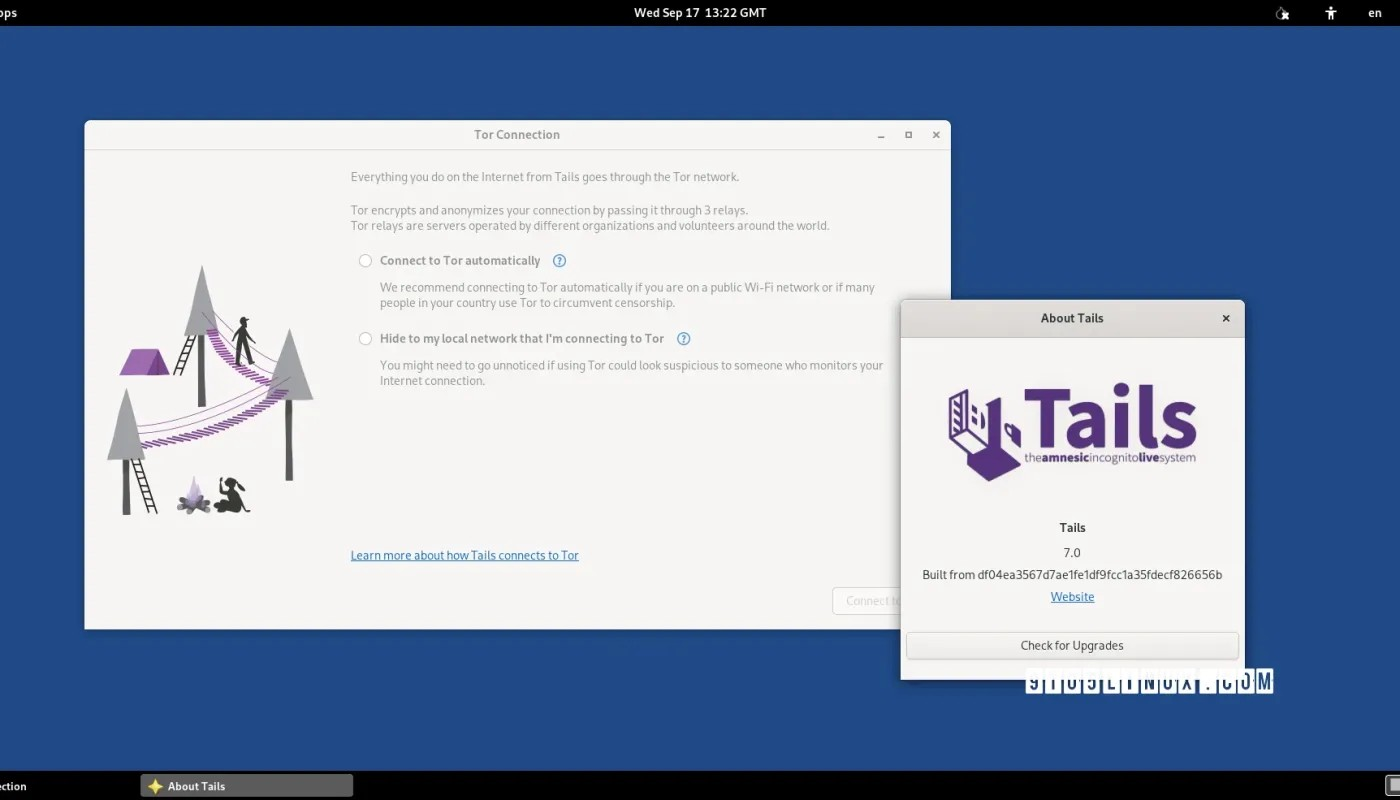Open link about how Tails connects to Tor
Viewport: 1400px width, 800px height.
click(x=464, y=555)
